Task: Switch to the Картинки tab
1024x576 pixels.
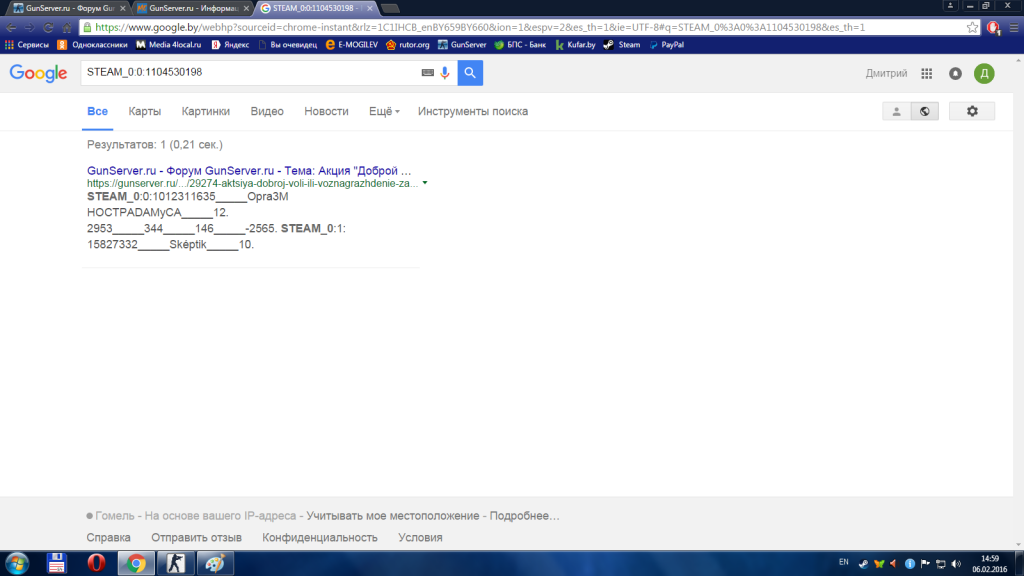Action: [x=205, y=111]
